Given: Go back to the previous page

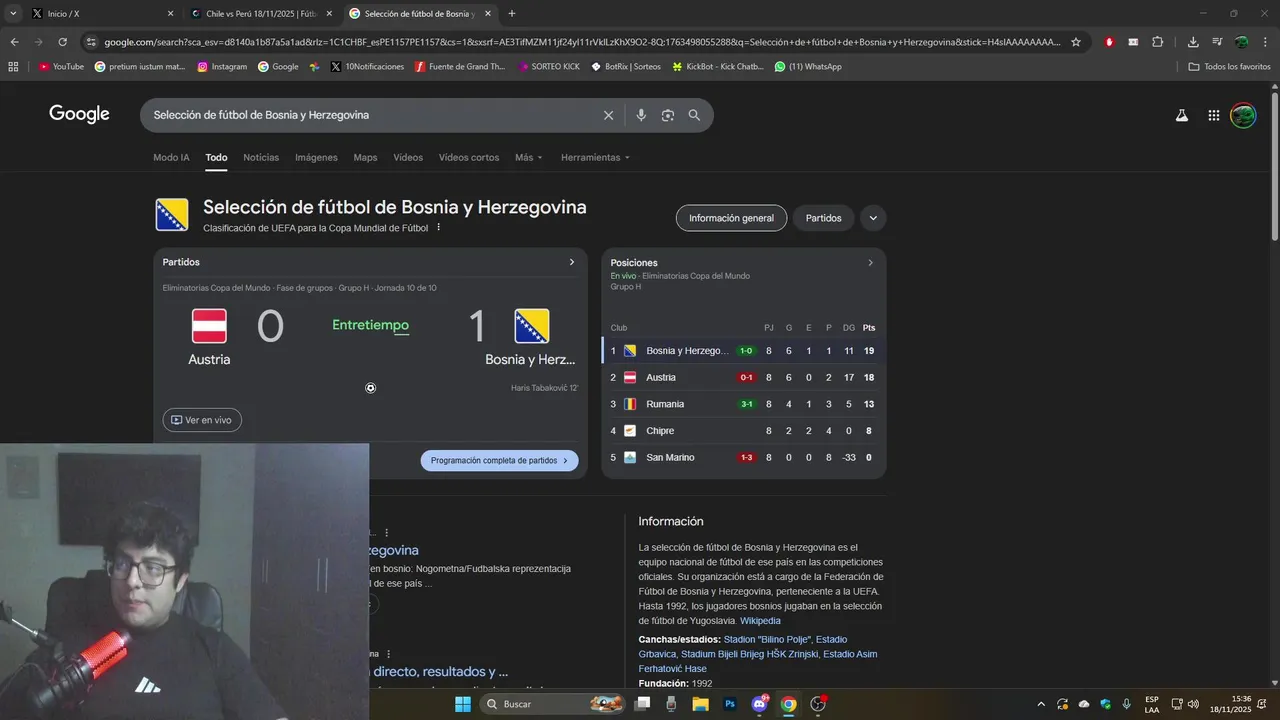Looking at the screenshot, I should 14,42.
